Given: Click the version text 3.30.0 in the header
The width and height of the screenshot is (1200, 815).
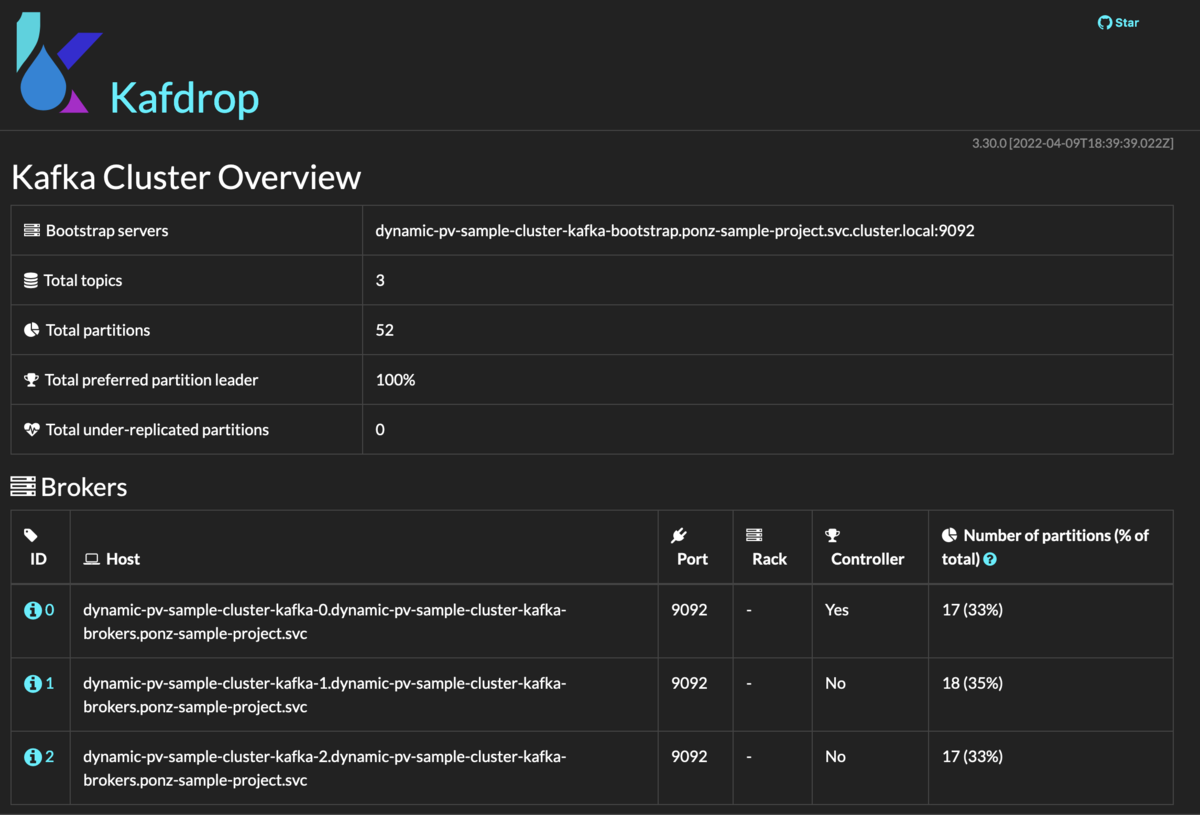Looking at the screenshot, I should coord(991,143).
